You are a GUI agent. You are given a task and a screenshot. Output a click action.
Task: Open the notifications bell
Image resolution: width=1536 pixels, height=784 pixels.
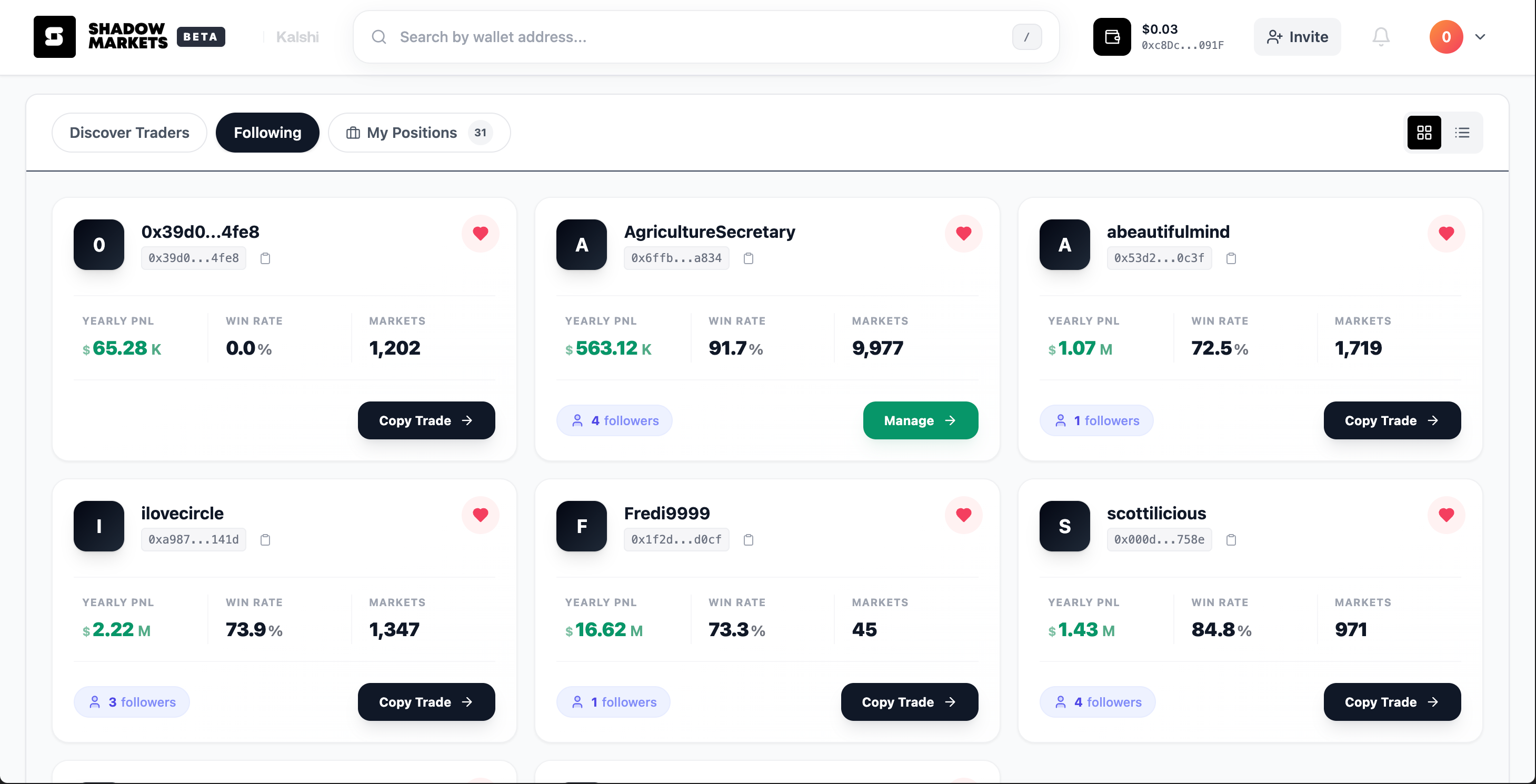[1380, 37]
